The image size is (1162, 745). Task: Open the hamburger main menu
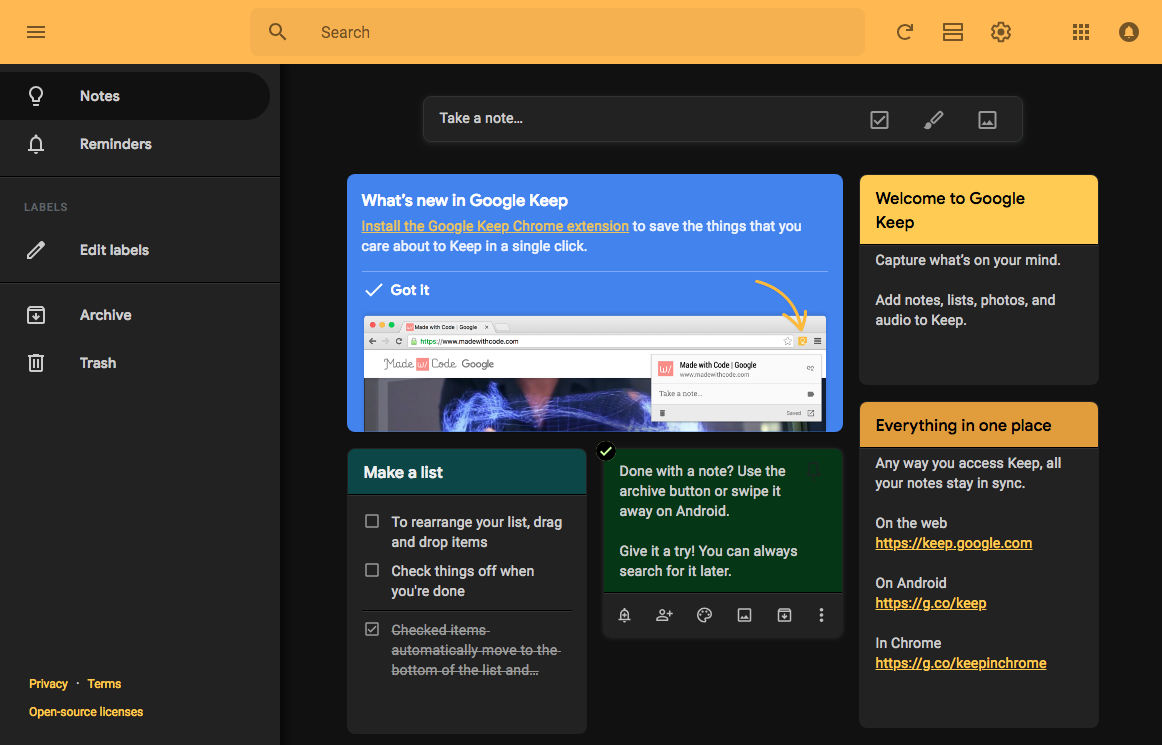(36, 32)
